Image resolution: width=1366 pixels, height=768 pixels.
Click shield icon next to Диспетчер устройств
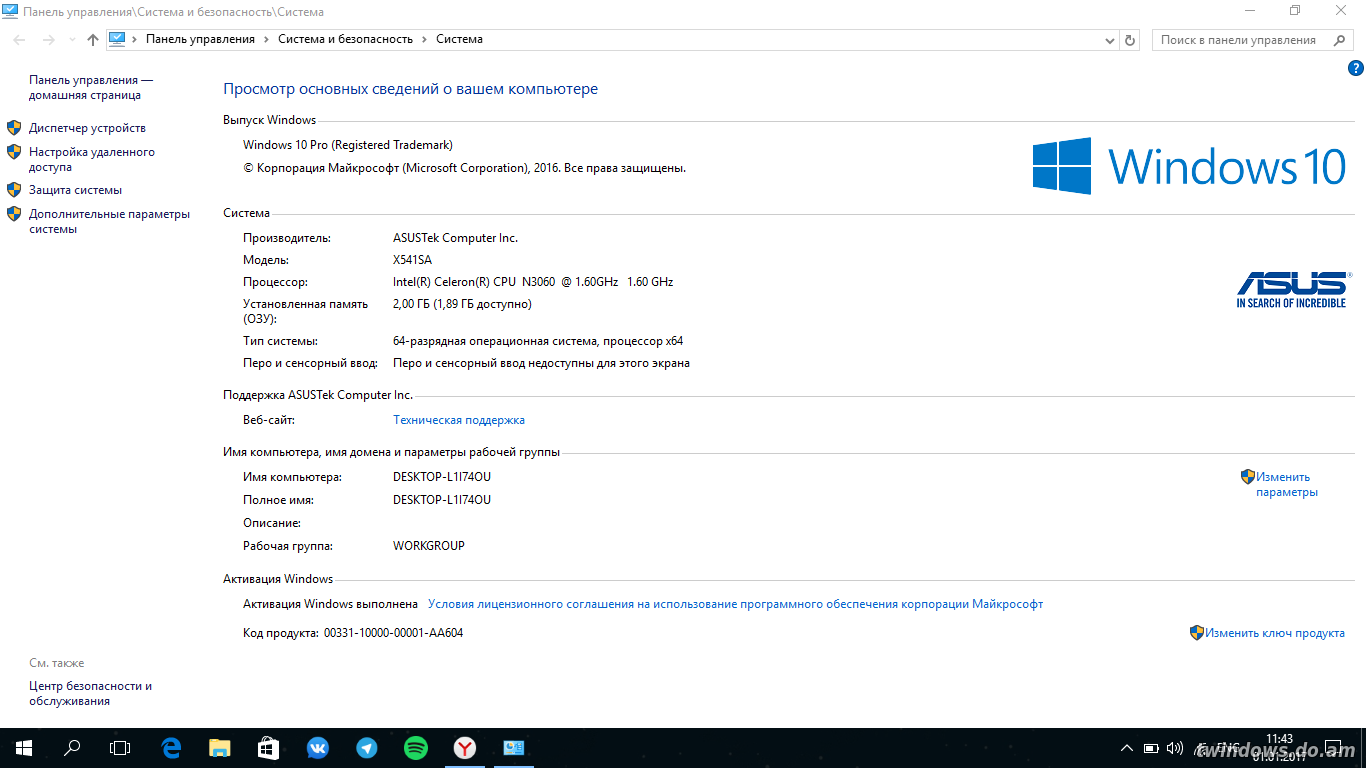click(x=14, y=128)
